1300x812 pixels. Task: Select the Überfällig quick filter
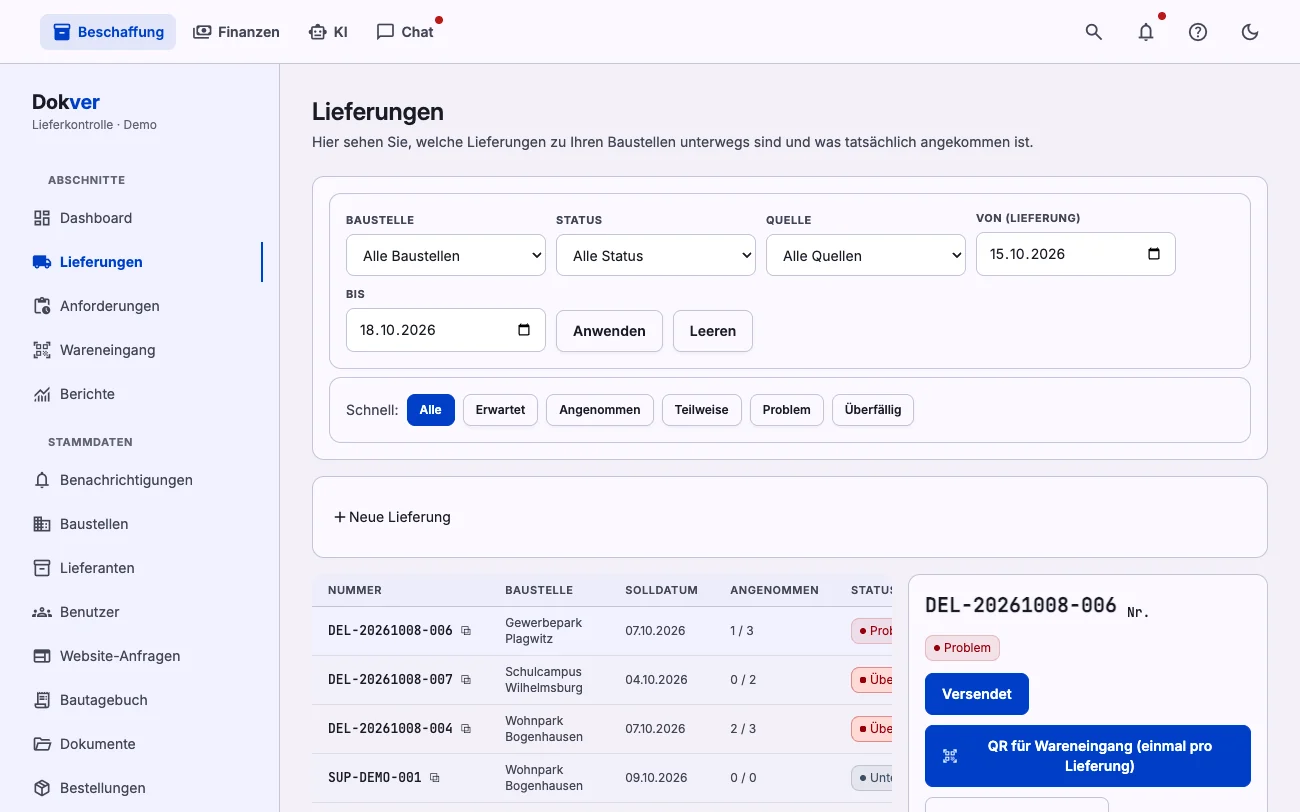(873, 410)
